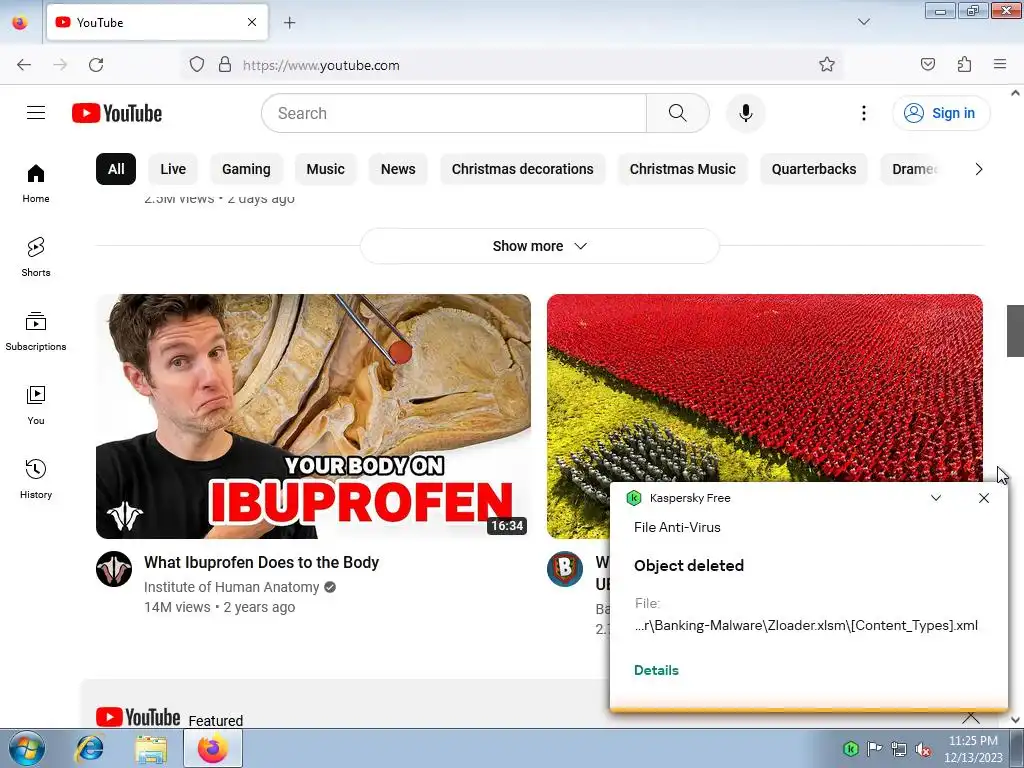The image size is (1024, 768).
Task: Click the Firefox address bar URL
Action: tap(321, 65)
